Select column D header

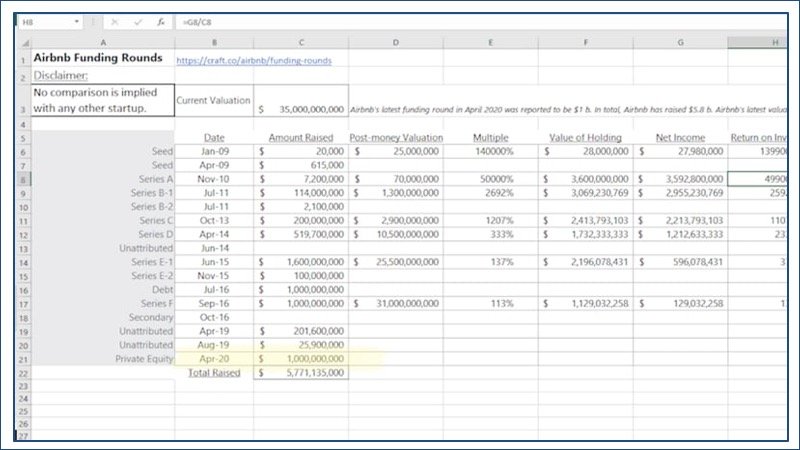coord(396,43)
